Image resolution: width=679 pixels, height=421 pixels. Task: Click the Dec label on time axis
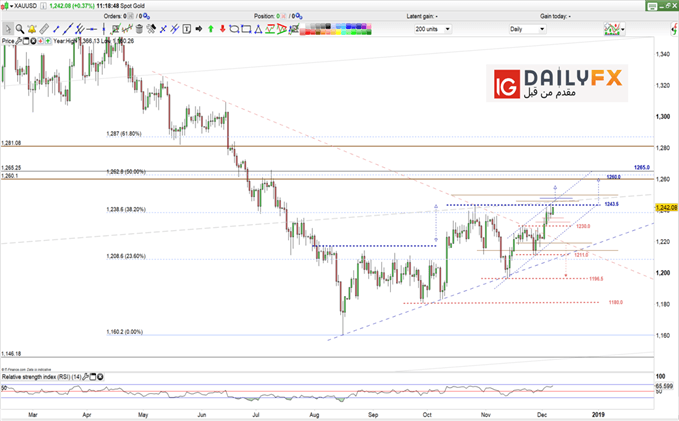coord(542,415)
